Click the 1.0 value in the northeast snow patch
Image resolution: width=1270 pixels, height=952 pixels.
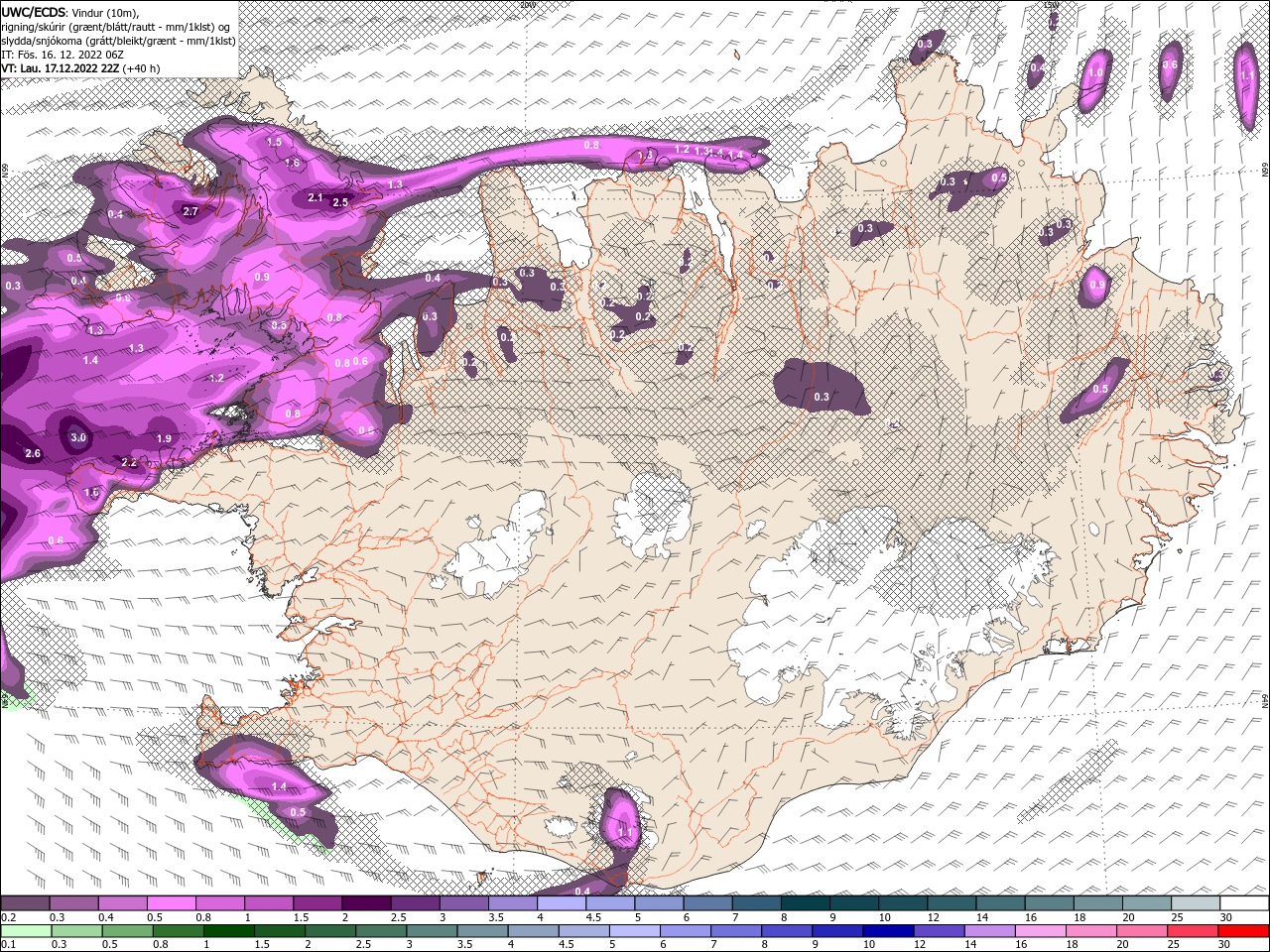click(1095, 72)
